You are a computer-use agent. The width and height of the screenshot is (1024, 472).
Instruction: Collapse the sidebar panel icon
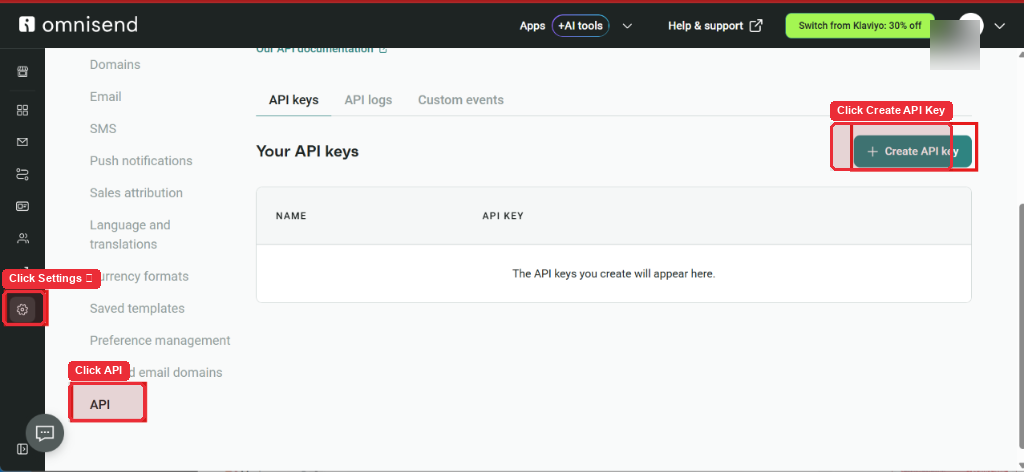click(x=22, y=449)
